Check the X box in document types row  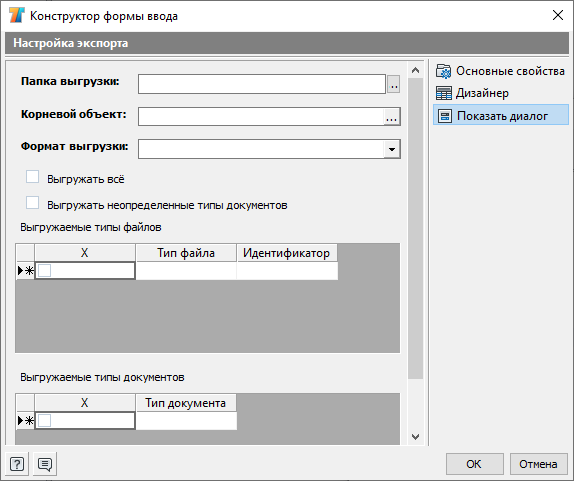point(45,421)
